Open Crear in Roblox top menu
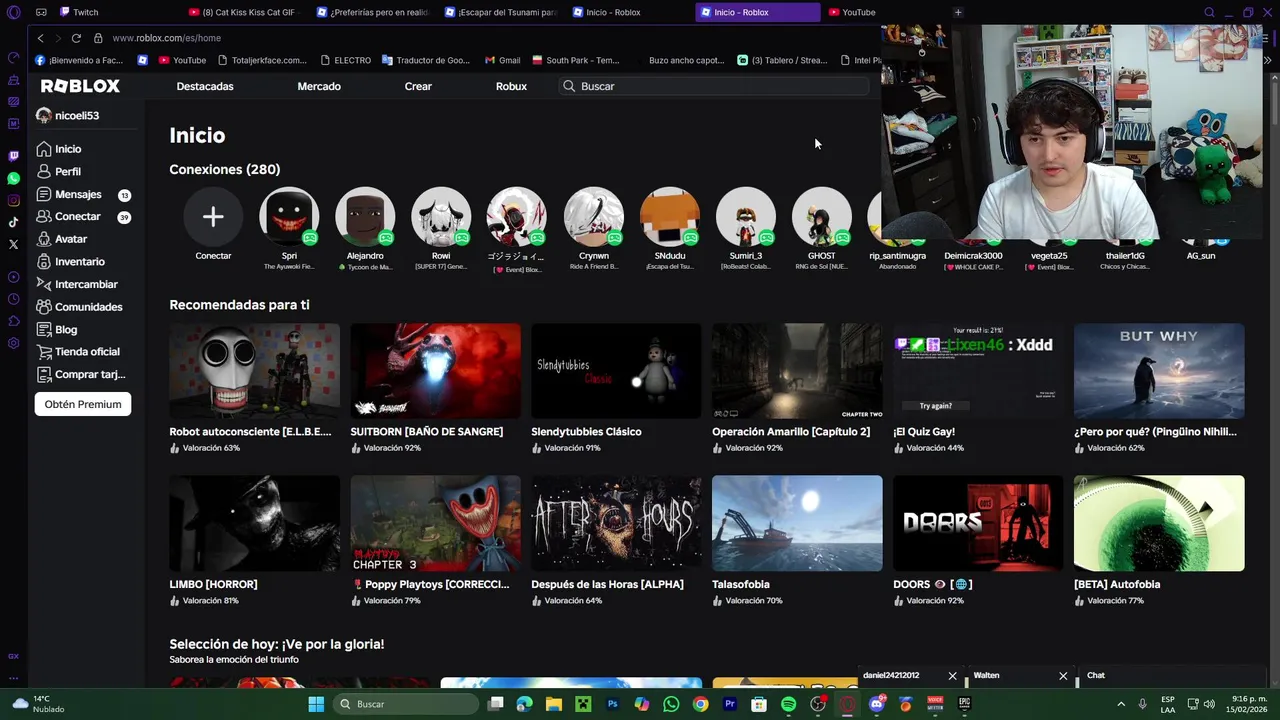 click(x=418, y=86)
